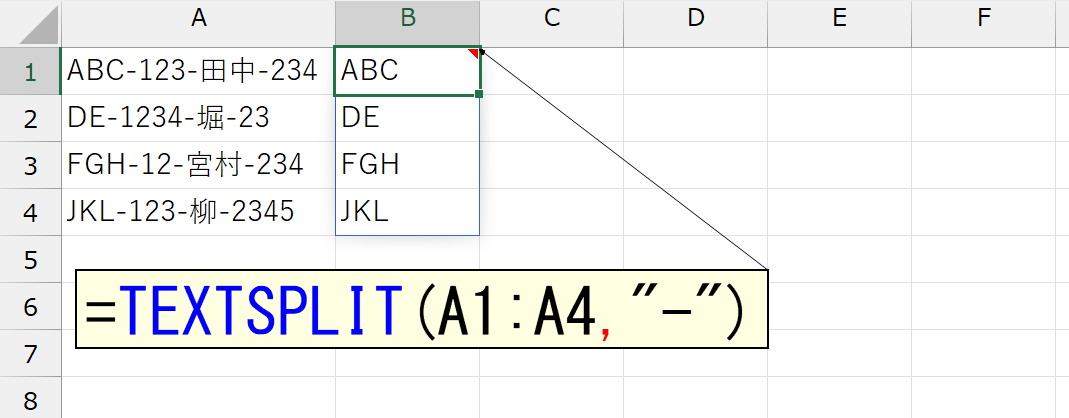
Task: Select row 8 header
Action: (x=30, y=398)
